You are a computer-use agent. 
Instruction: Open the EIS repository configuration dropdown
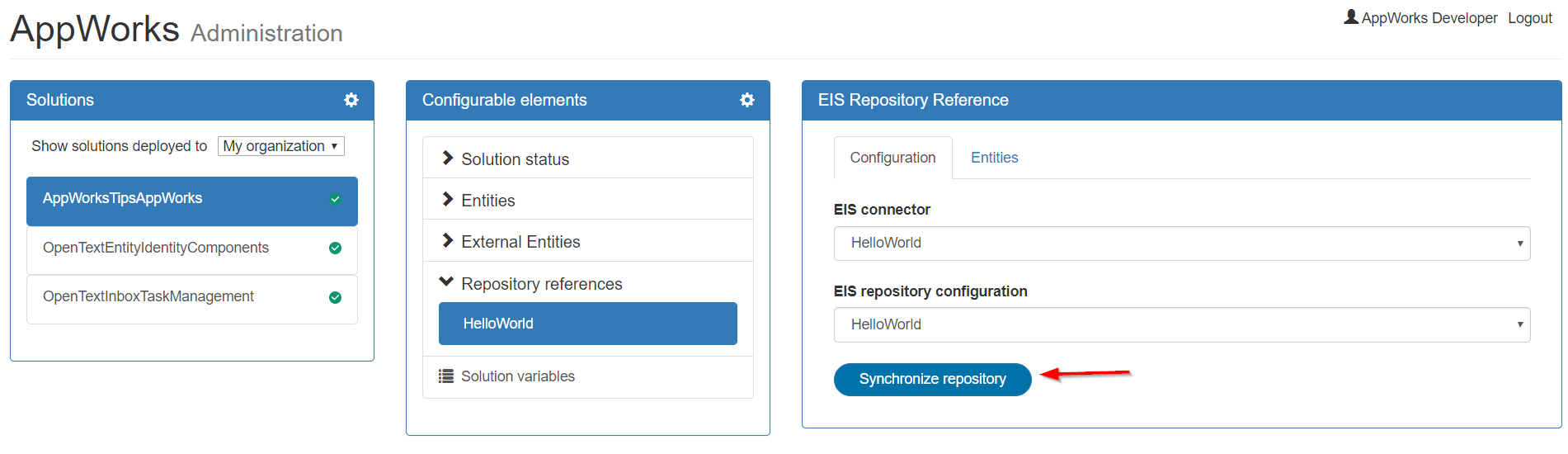pyautogui.click(x=1181, y=325)
